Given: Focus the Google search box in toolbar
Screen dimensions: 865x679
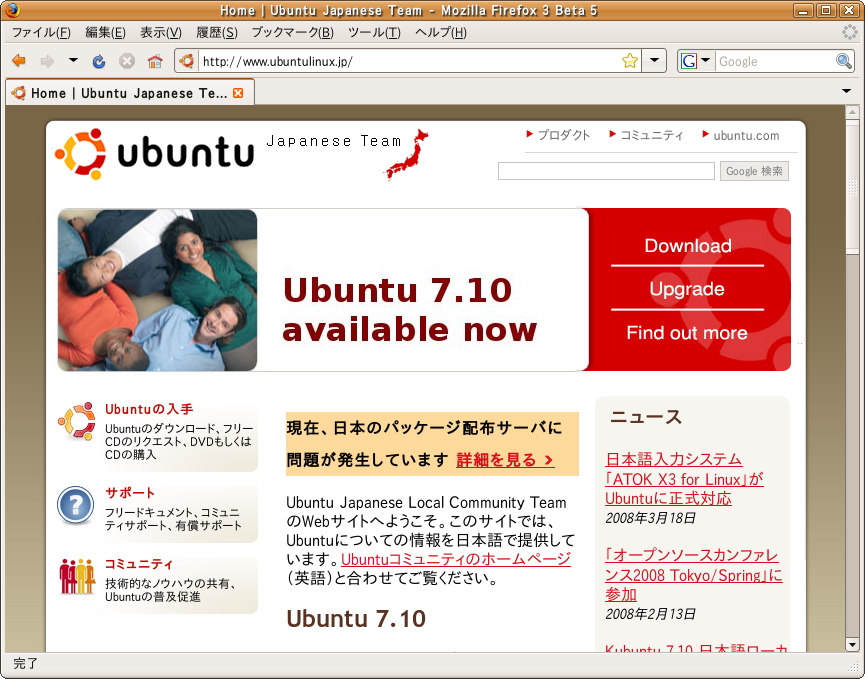Looking at the screenshot, I should tap(775, 61).
